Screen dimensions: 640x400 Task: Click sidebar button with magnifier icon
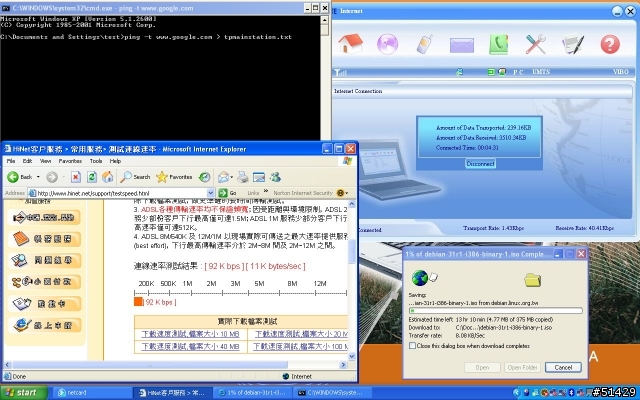click(44, 260)
